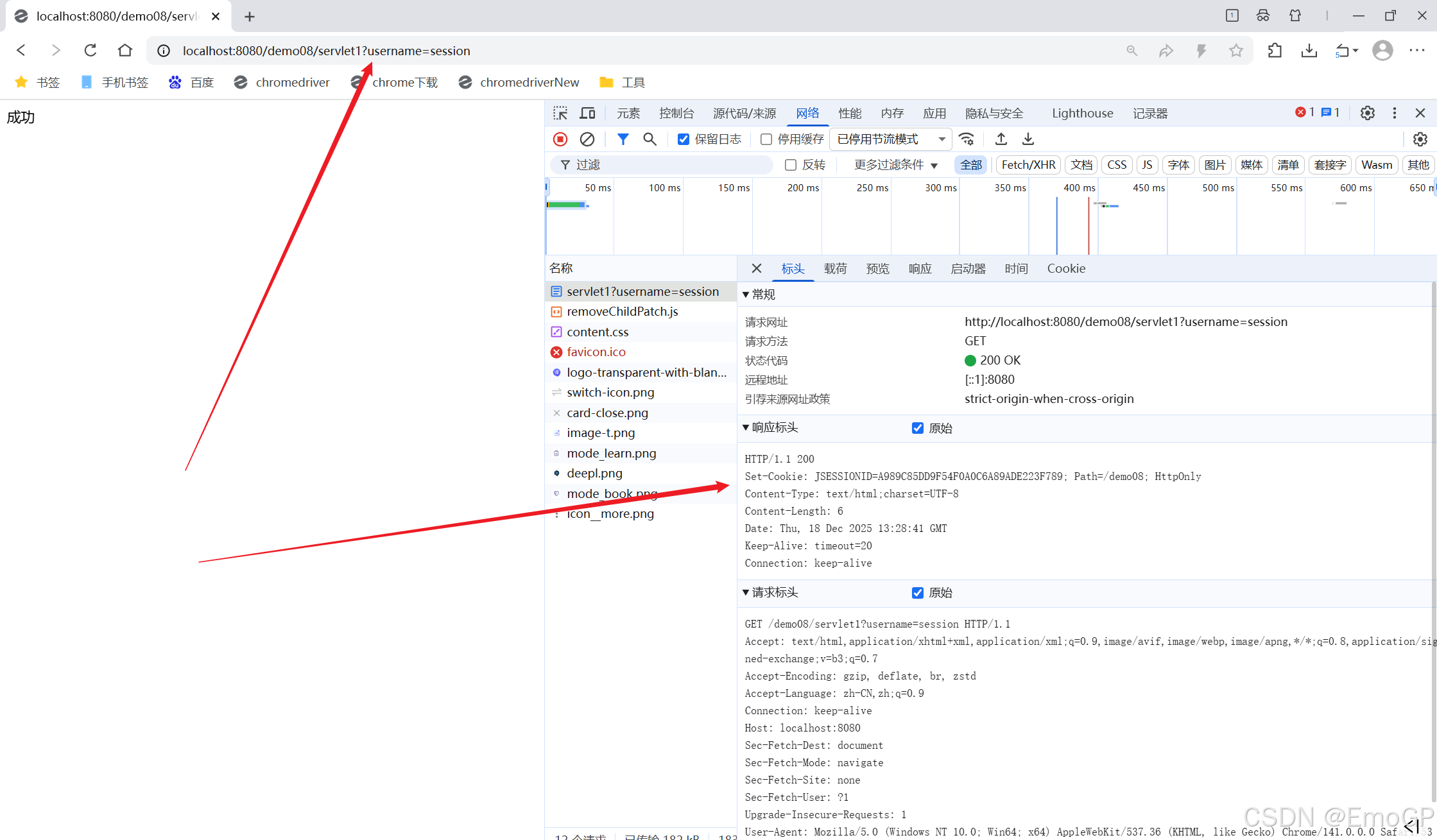The height and width of the screenshot is (840, 1437).
Task: Select favicon.ico in request list
Action: [x=596, y=352]
